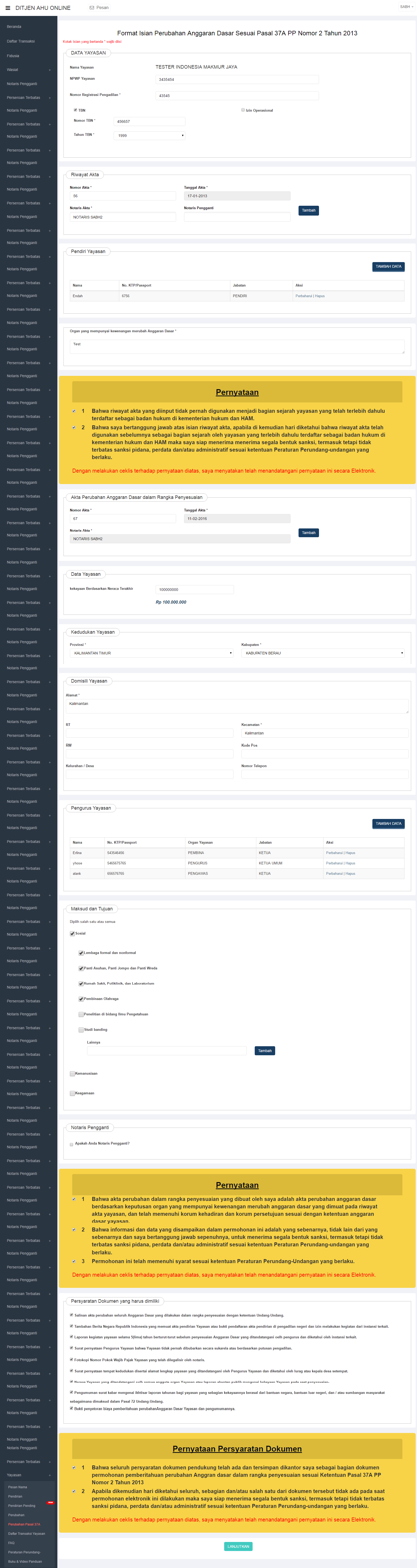Click TAMBAH DATA in Pendiri Yayasan

click(388, 267)
